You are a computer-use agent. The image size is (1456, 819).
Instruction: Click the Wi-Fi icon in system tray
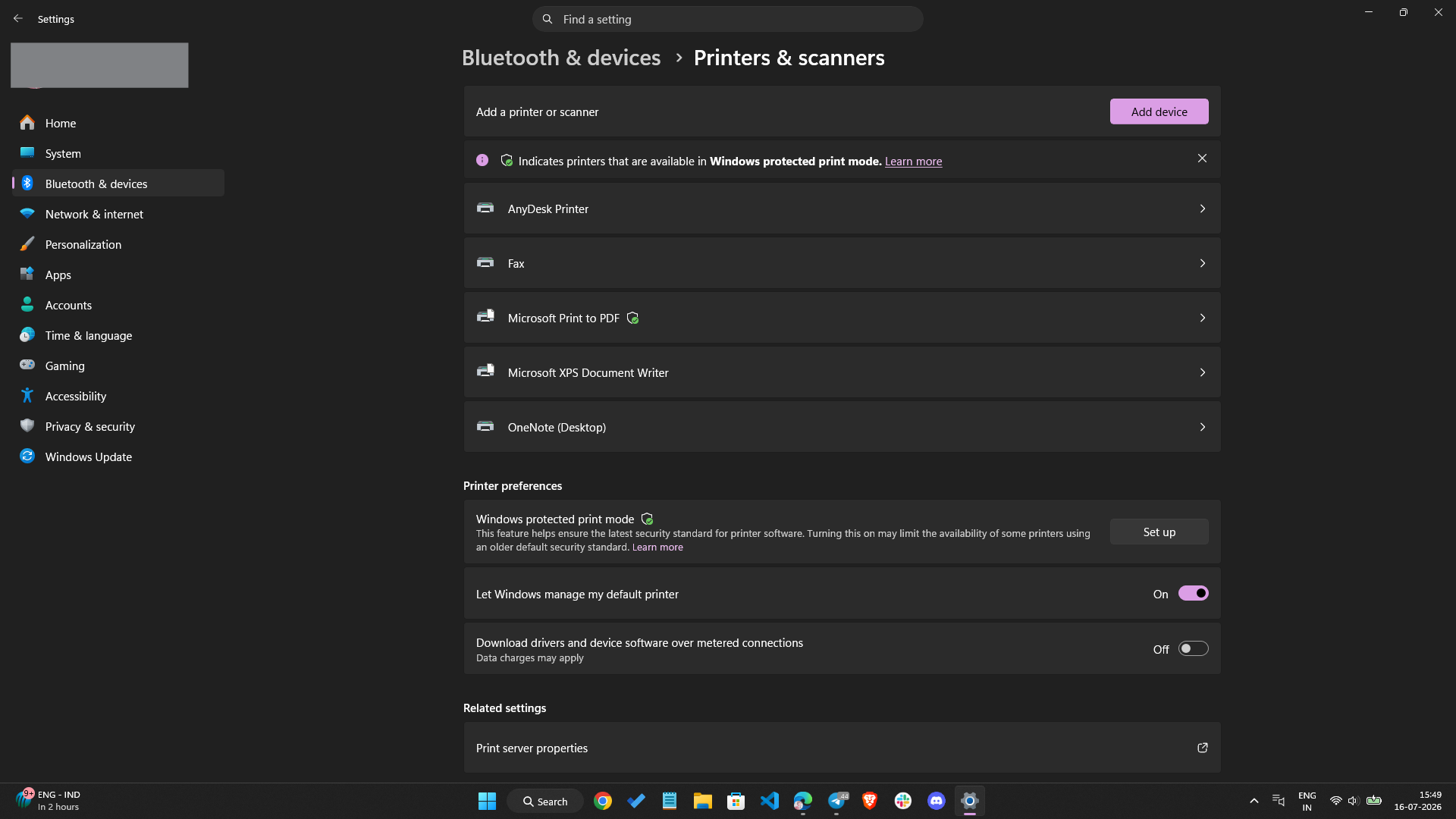[x=1336, y=801]
